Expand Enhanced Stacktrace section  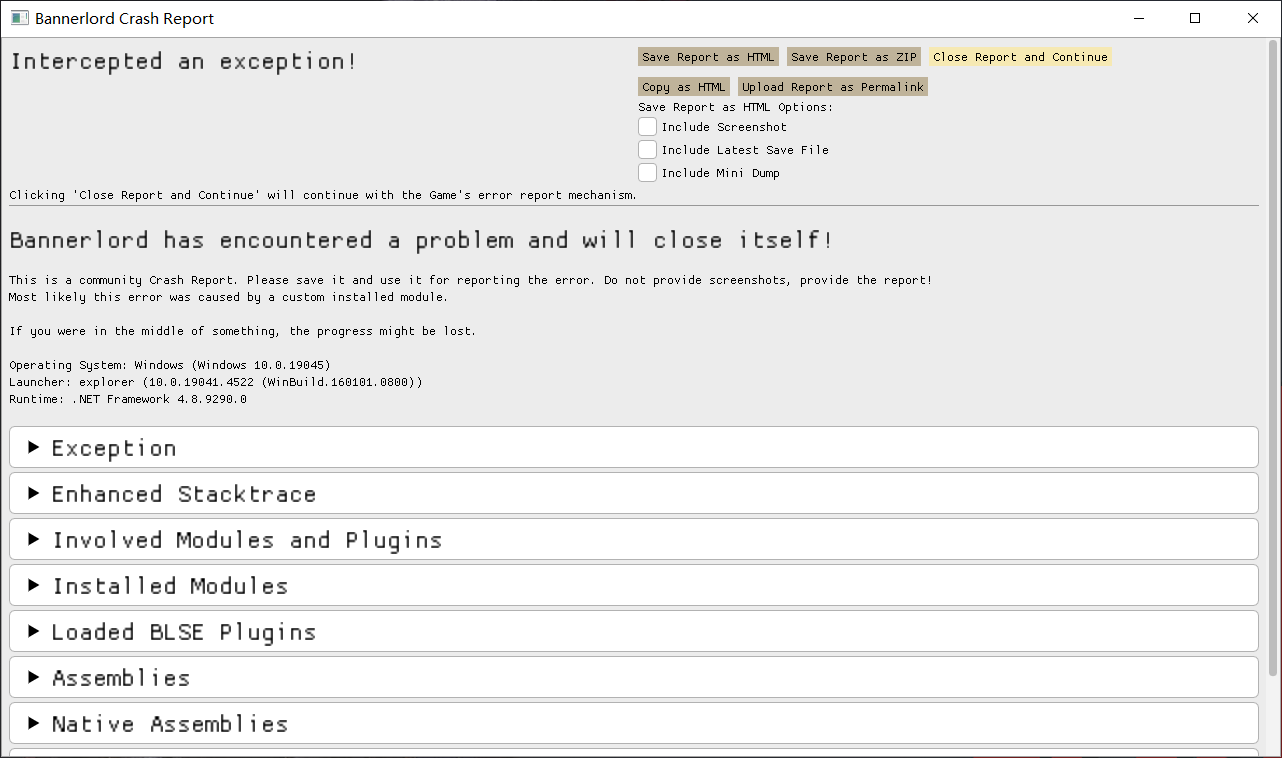point(634,493)
